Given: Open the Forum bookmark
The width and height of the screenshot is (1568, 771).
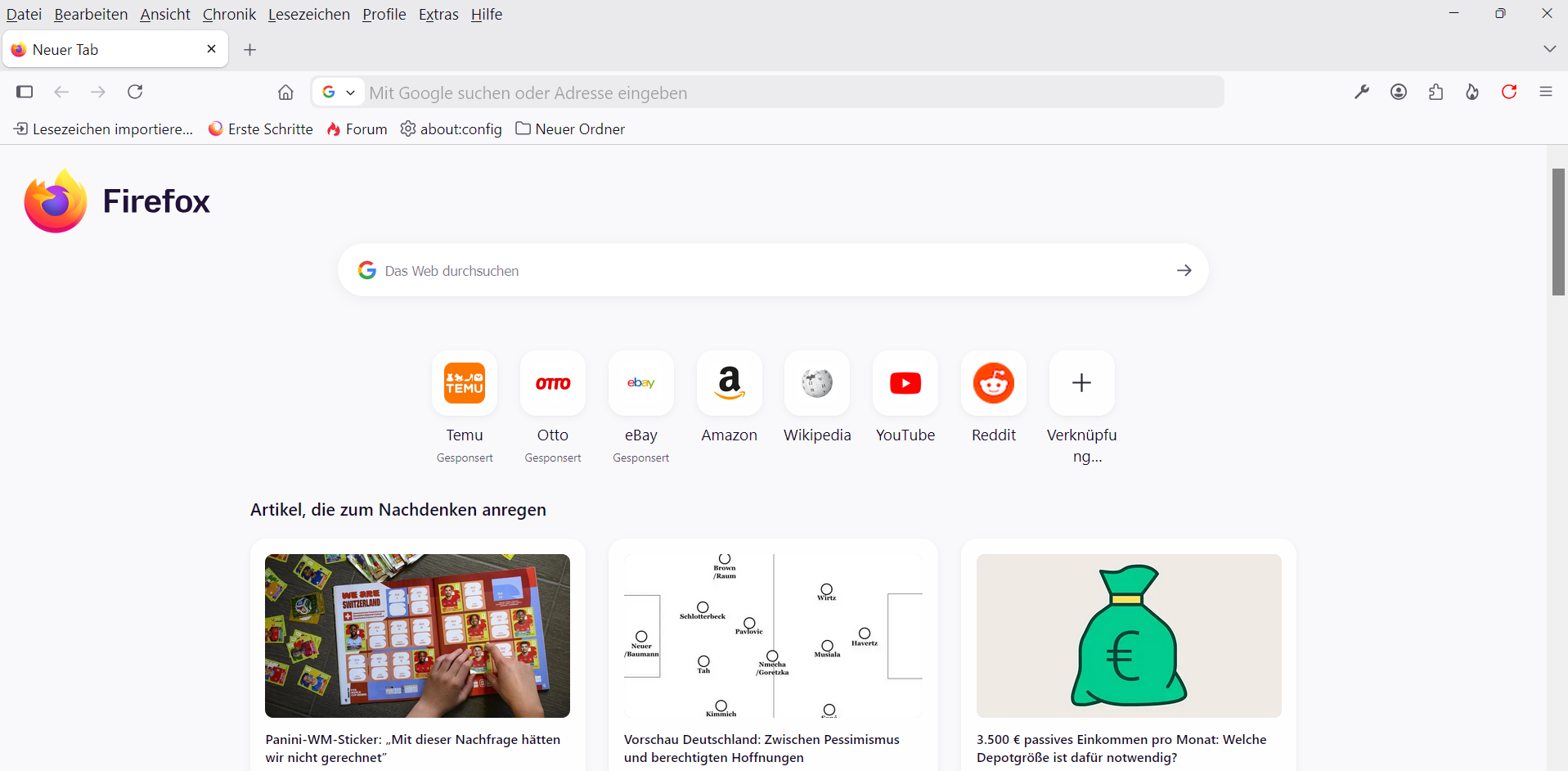Looking at the screenshot, I should pyautogui.click(x=357, y=128).
